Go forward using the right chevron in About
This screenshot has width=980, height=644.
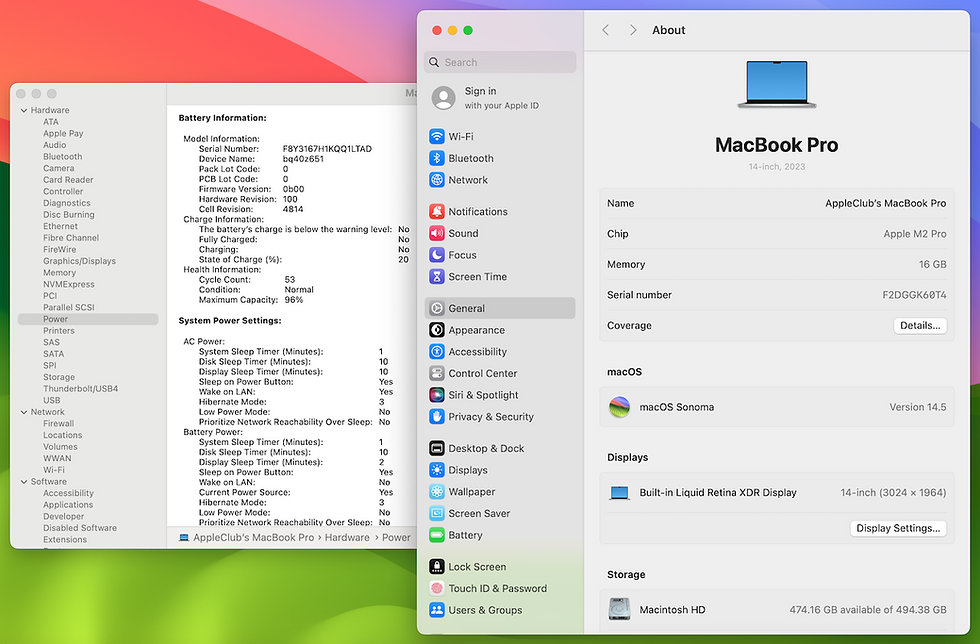click(x=633, y=30)
